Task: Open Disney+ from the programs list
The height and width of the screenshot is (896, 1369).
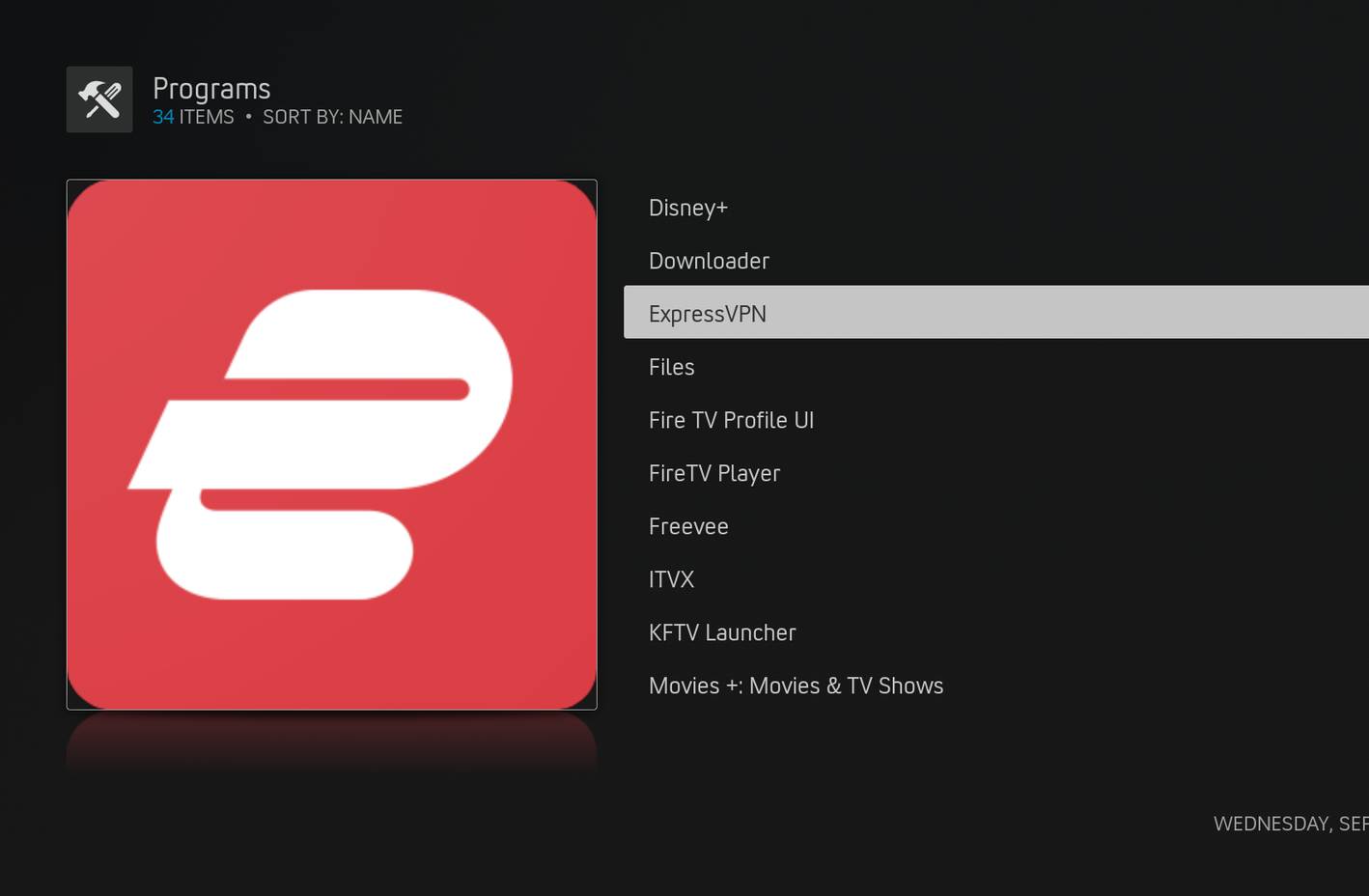Action: click(x=687, y=208)
